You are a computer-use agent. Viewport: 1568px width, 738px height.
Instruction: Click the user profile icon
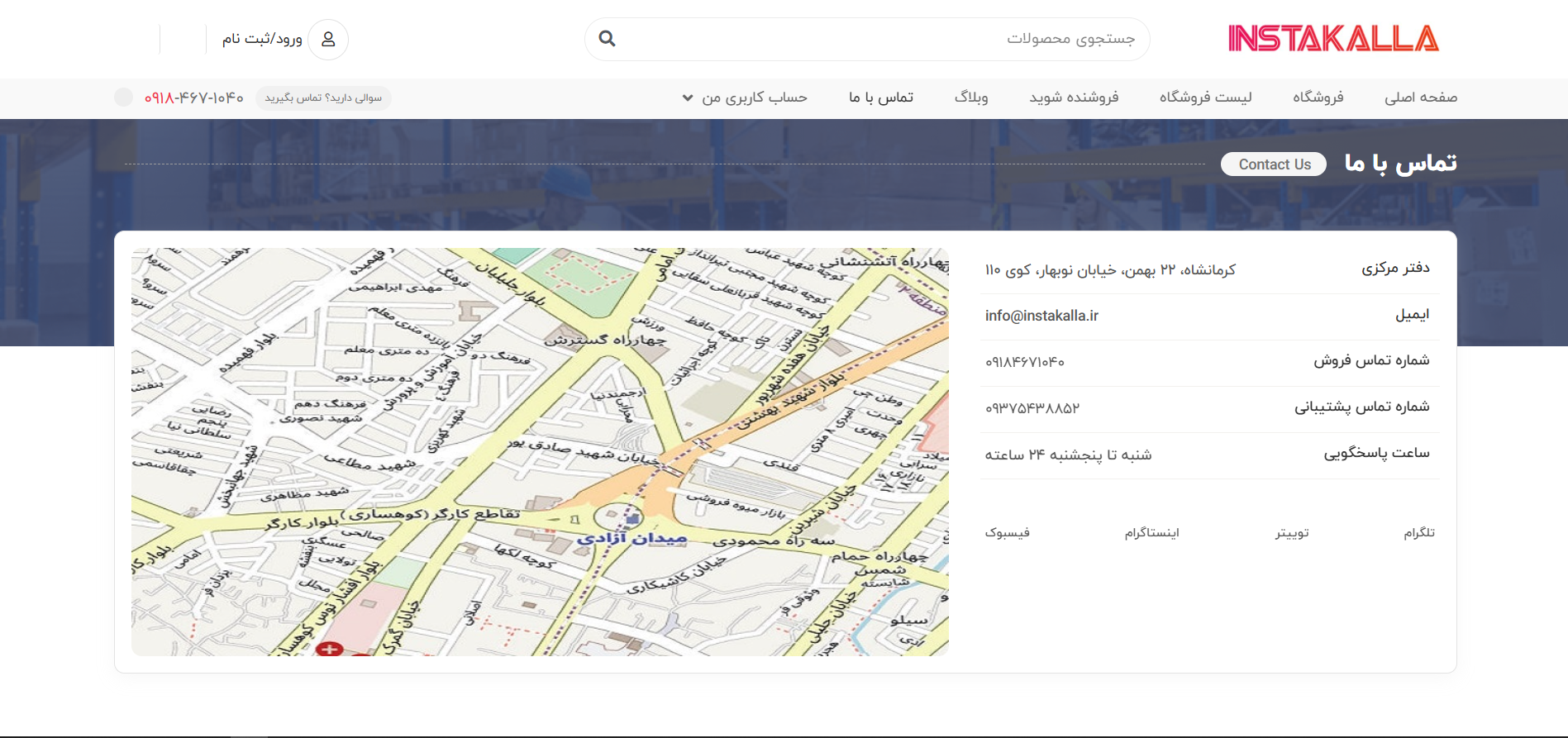coord(328,40)
